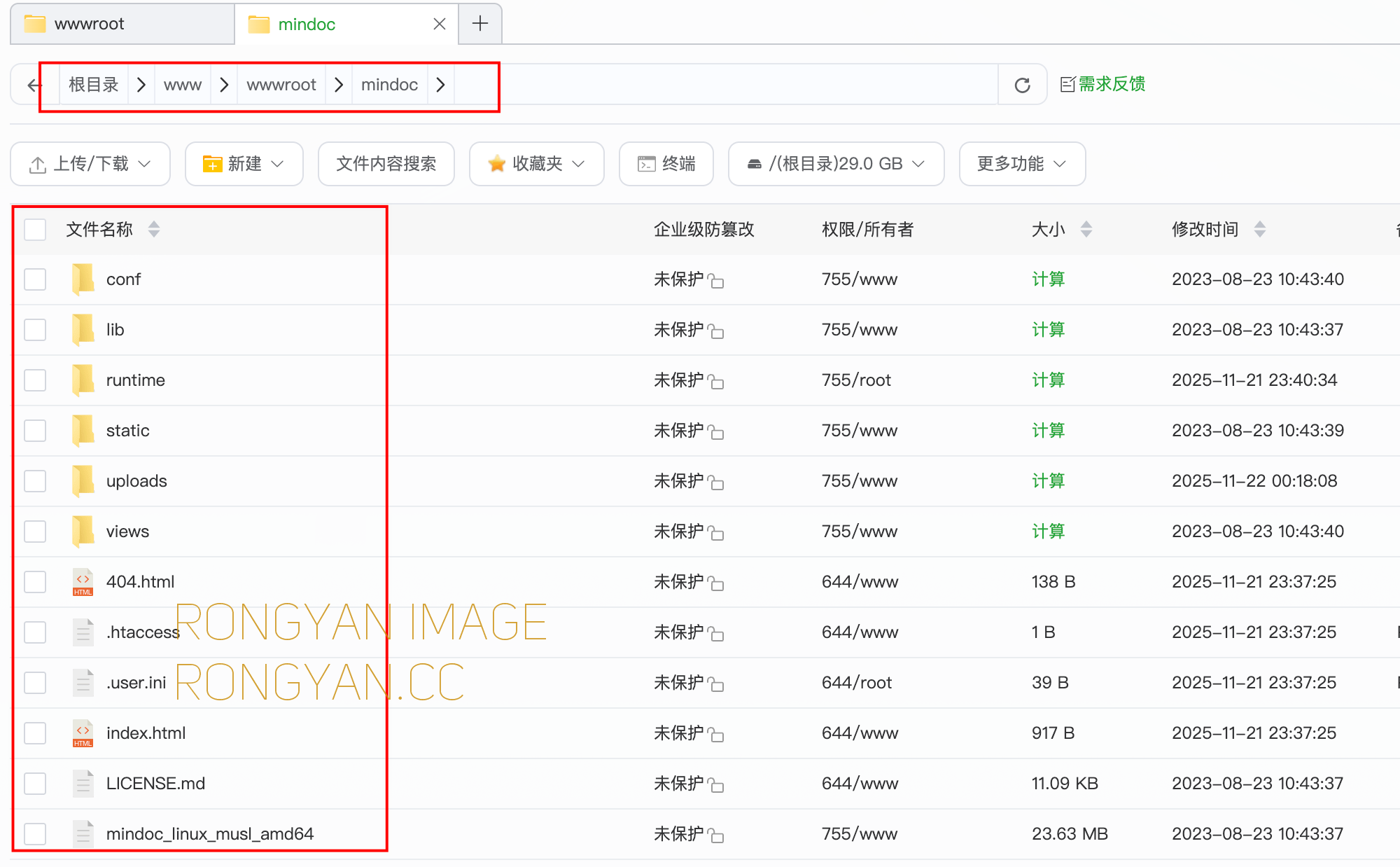Check the static folder checkbox
Screen dimensions: 1400x867
pos(35,430)
